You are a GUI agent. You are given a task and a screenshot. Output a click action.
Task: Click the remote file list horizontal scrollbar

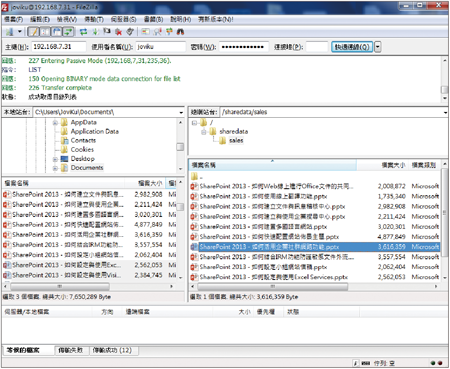314,286
